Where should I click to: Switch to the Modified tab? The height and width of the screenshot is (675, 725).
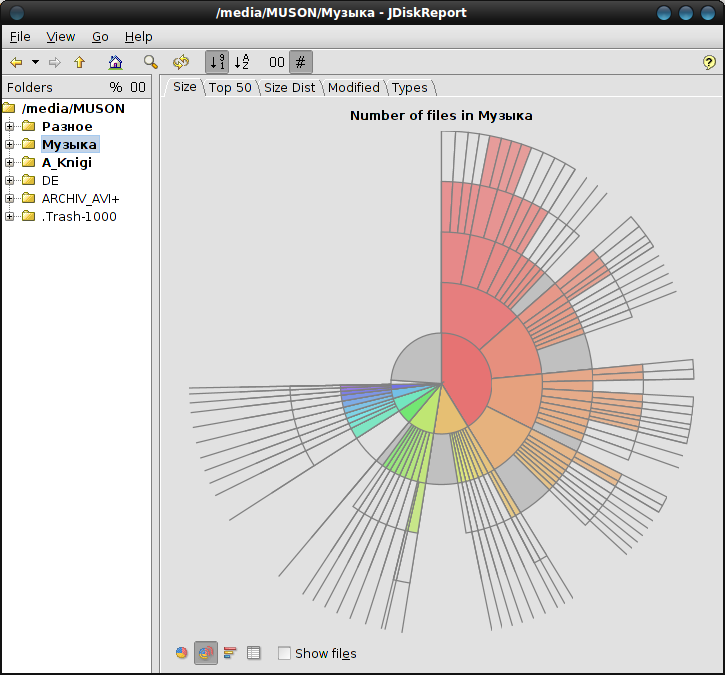click(x=354, y=87)
